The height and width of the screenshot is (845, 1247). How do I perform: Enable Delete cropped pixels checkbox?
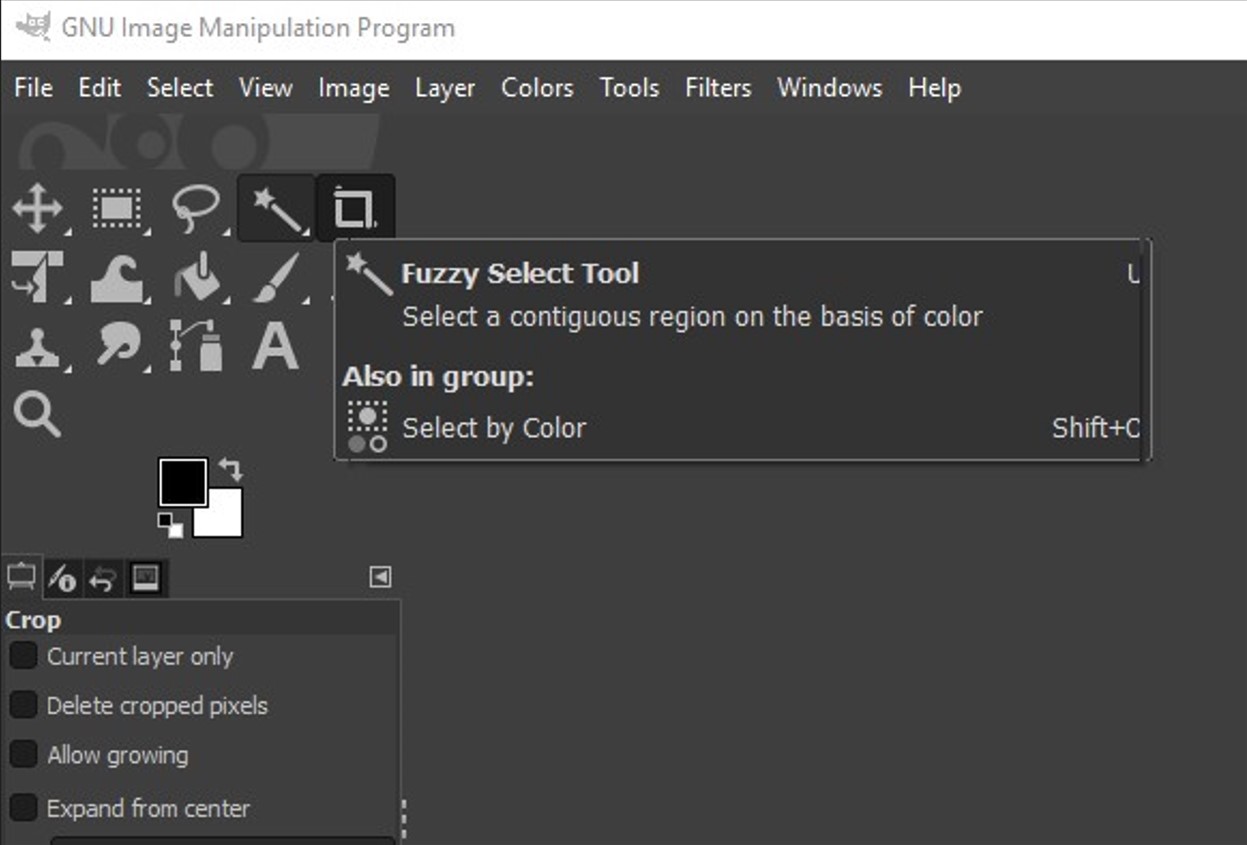tap(23, 705)
